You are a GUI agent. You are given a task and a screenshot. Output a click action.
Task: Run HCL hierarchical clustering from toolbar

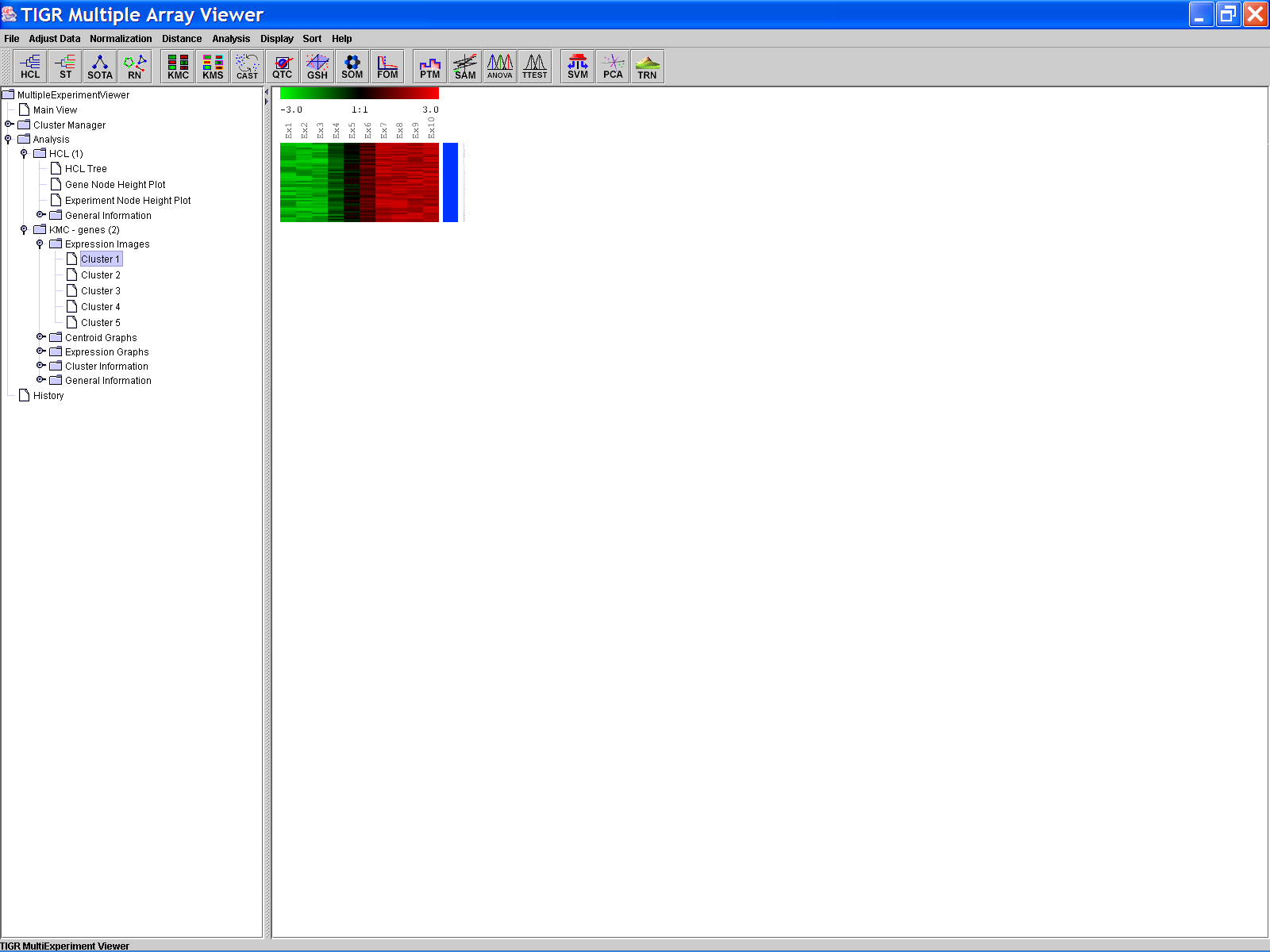(30, 67)
